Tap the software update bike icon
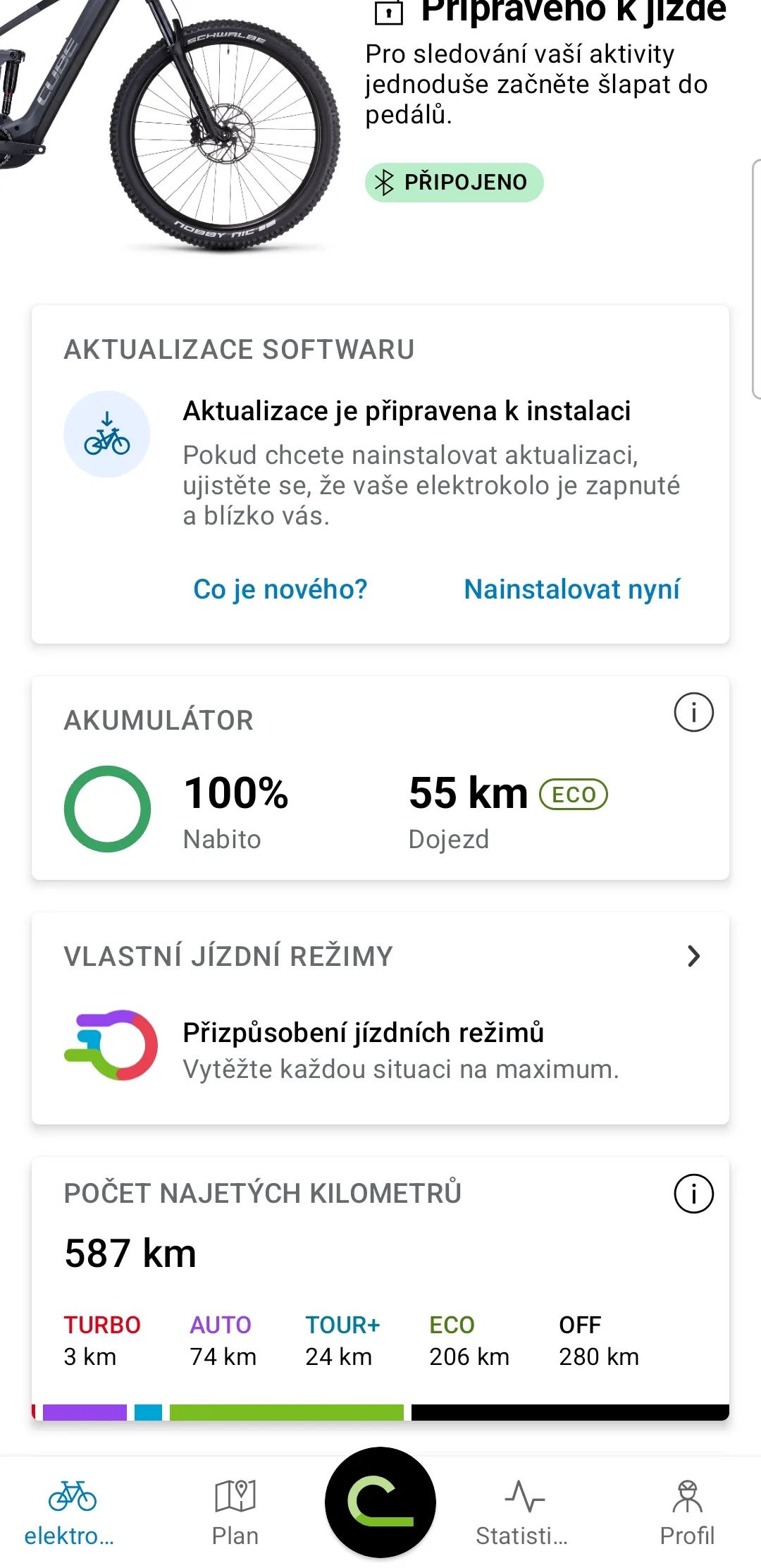This screenshot has width=761, height=1568. [x=107, y=434]
